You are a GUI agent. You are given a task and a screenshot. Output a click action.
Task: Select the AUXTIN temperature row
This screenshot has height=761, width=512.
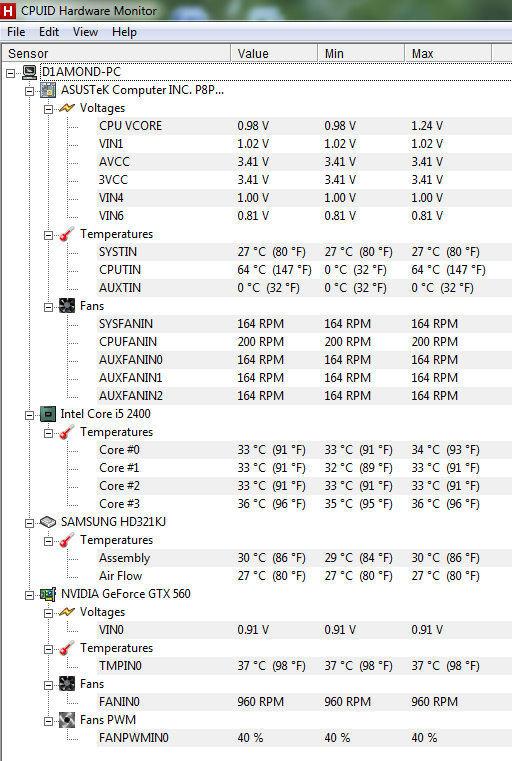tap(304, 288)
